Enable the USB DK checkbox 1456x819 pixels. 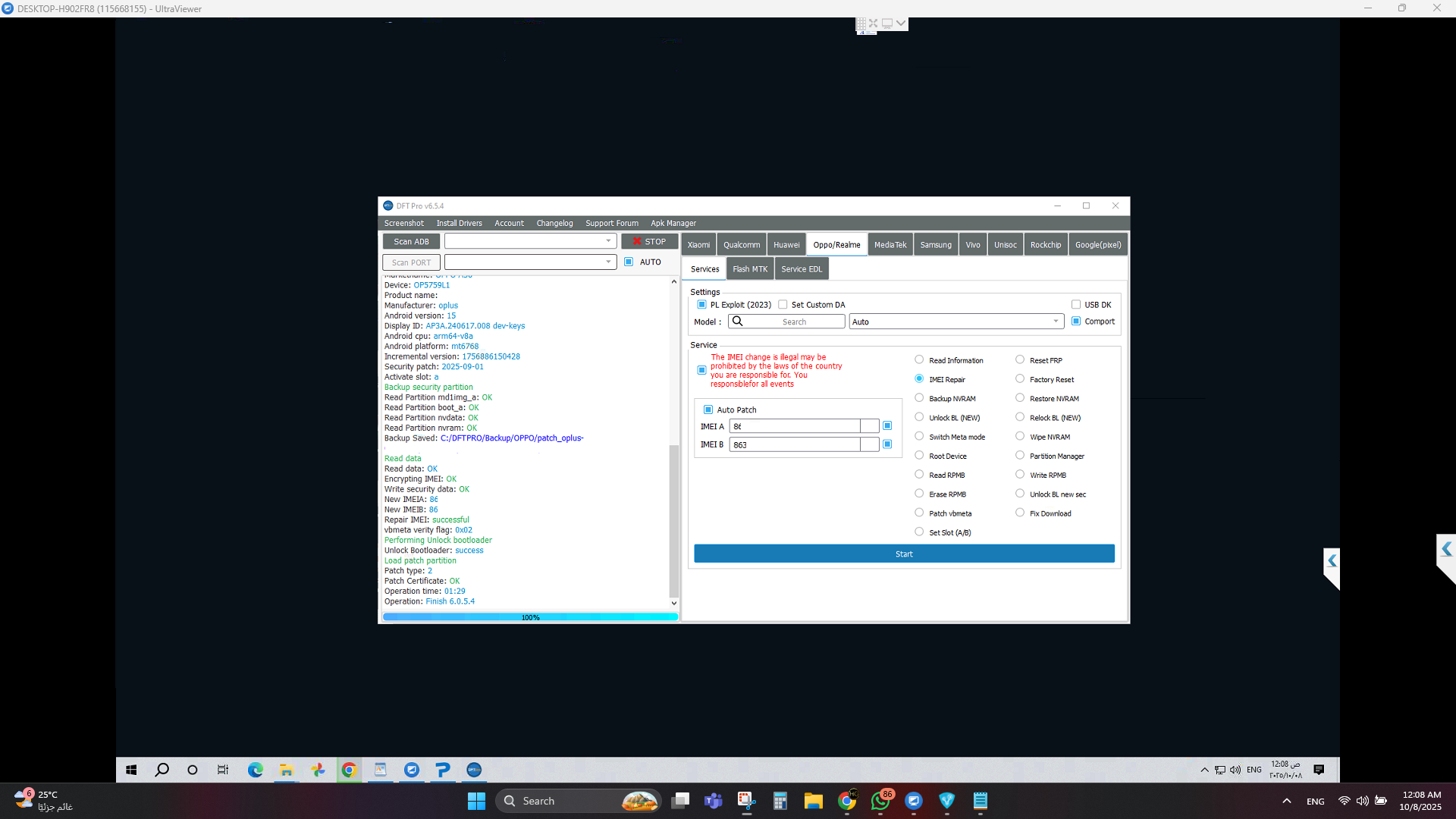coord(1075,305)
